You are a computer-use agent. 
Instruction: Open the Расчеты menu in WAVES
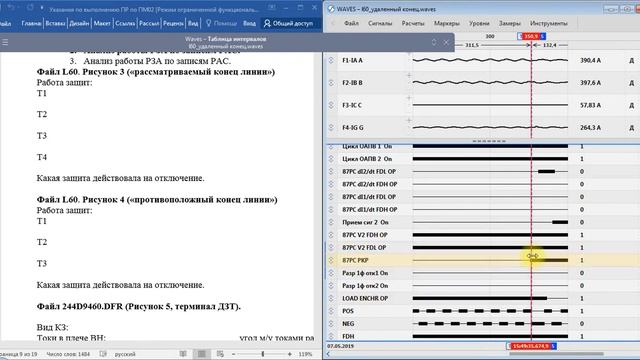point(413,23)
